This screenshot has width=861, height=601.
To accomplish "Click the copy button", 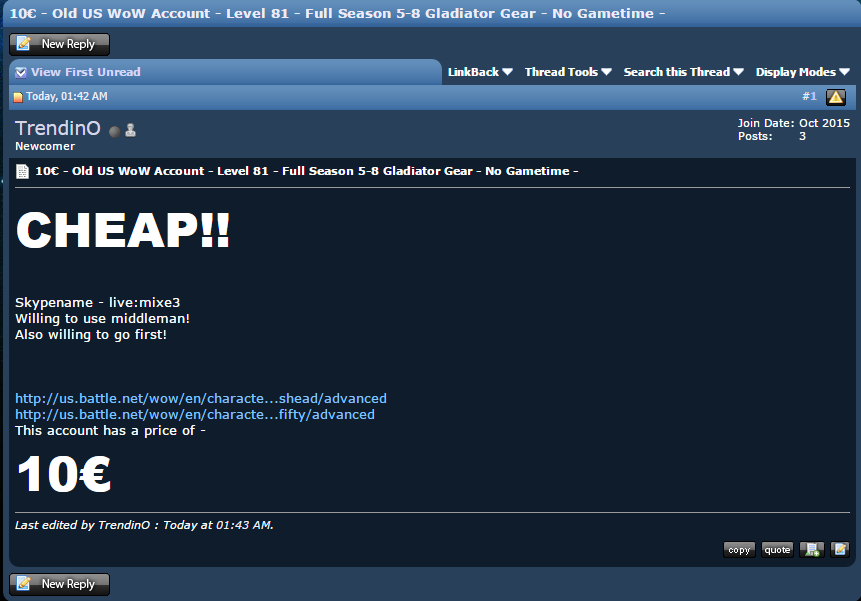I will (739, 549).
